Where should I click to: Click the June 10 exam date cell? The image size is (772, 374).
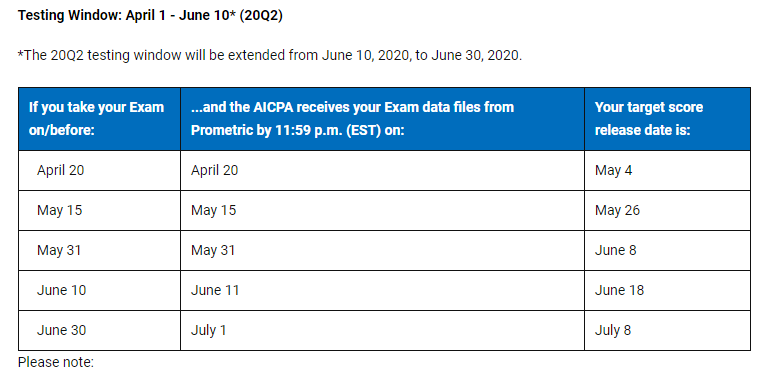[x=99, y=290]
